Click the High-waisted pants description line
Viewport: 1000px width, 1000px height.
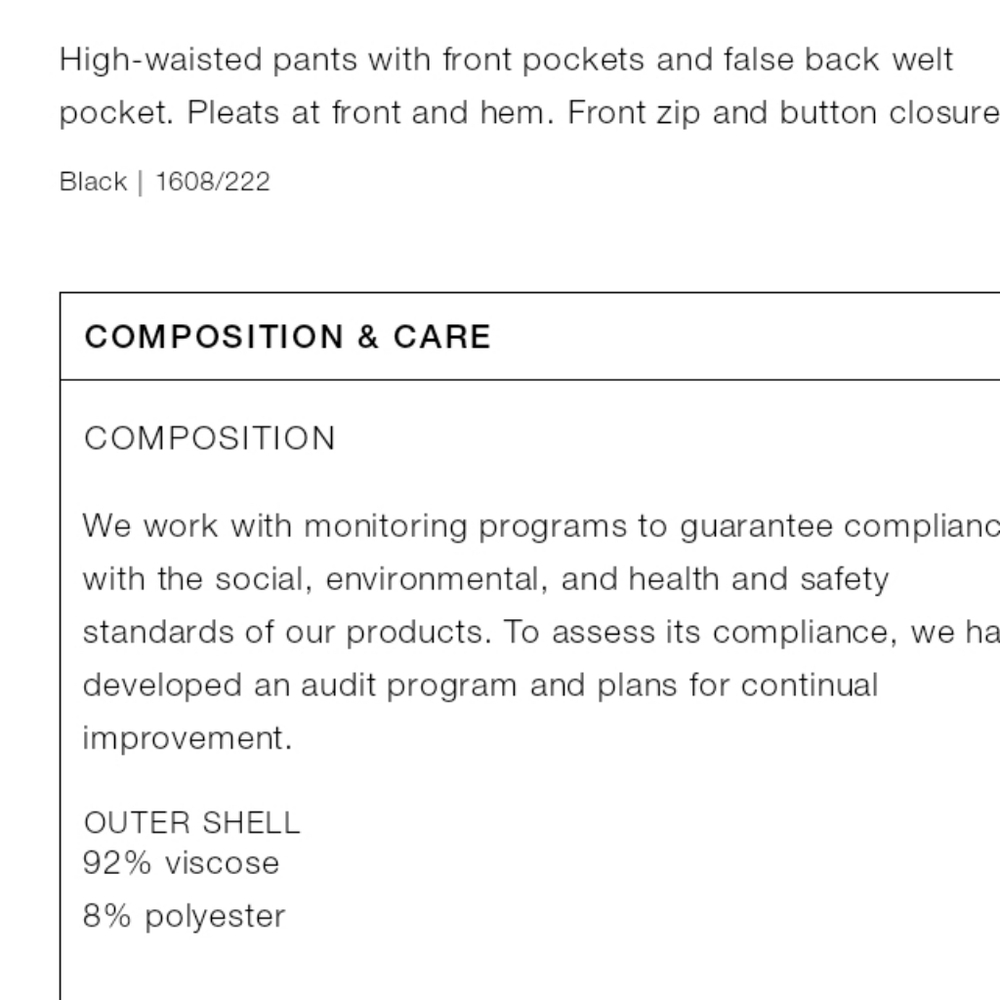506,60
